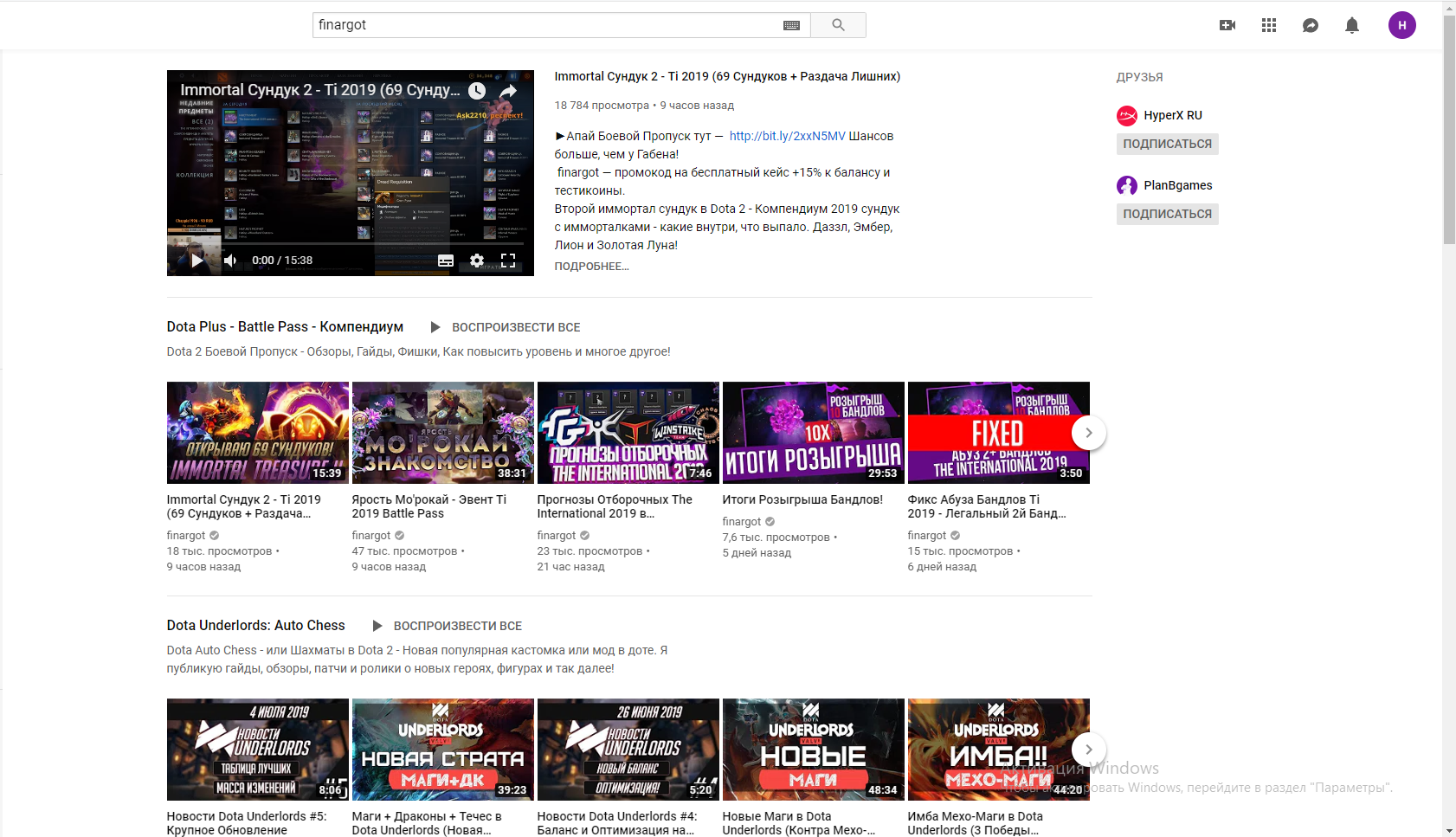Viewport: 1456px width, 837px height.
Task: Click the HyperX RU channel avatar
Action: pyautogui.click(x=1127, y=115)
